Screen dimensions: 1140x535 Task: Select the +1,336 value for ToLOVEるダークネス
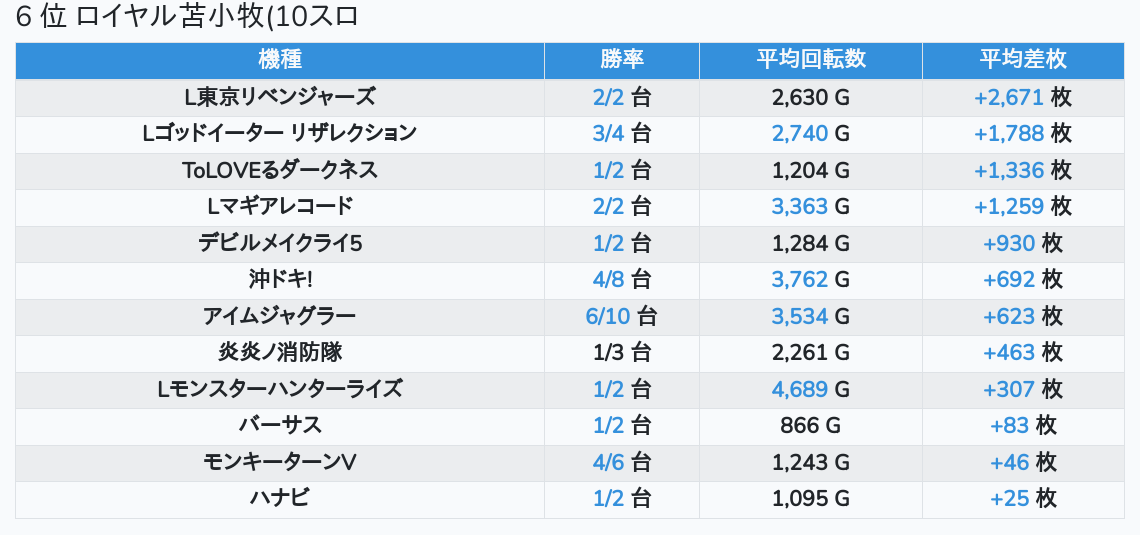[x=1008, y=170]
